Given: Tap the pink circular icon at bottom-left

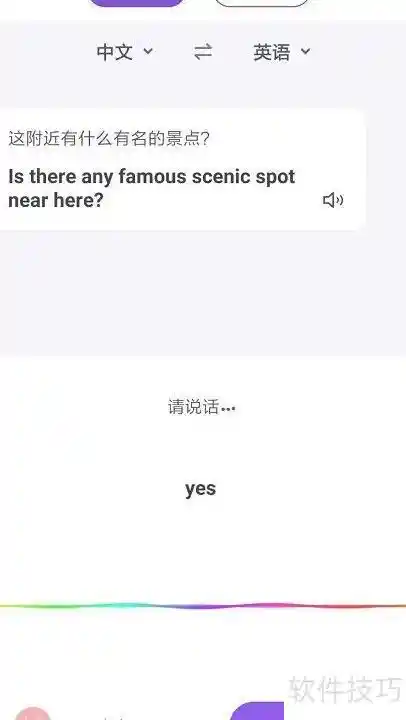Looking at the screenshot, I should point(32,713).
